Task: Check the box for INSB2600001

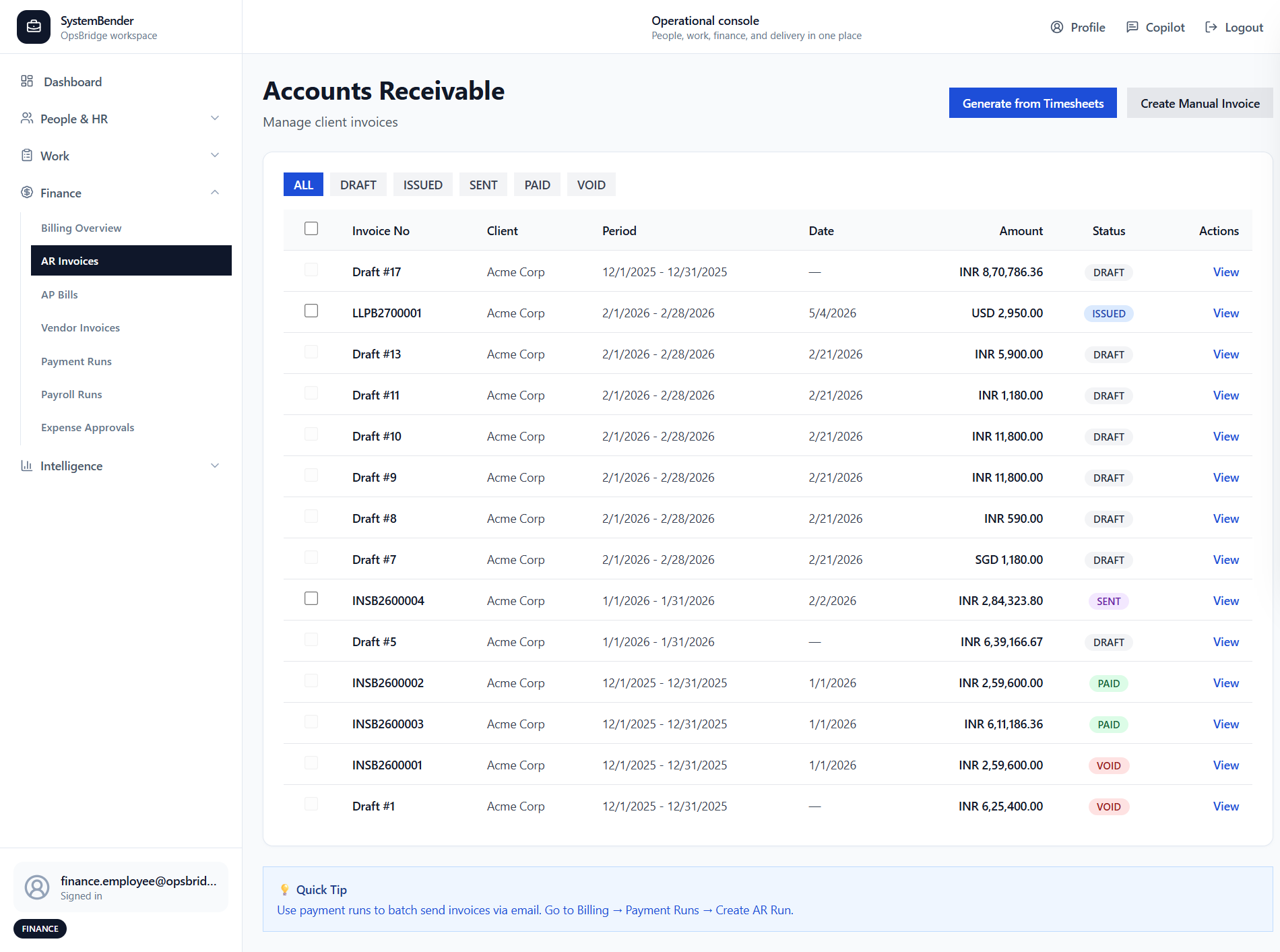Action: (x=311, y=763)
